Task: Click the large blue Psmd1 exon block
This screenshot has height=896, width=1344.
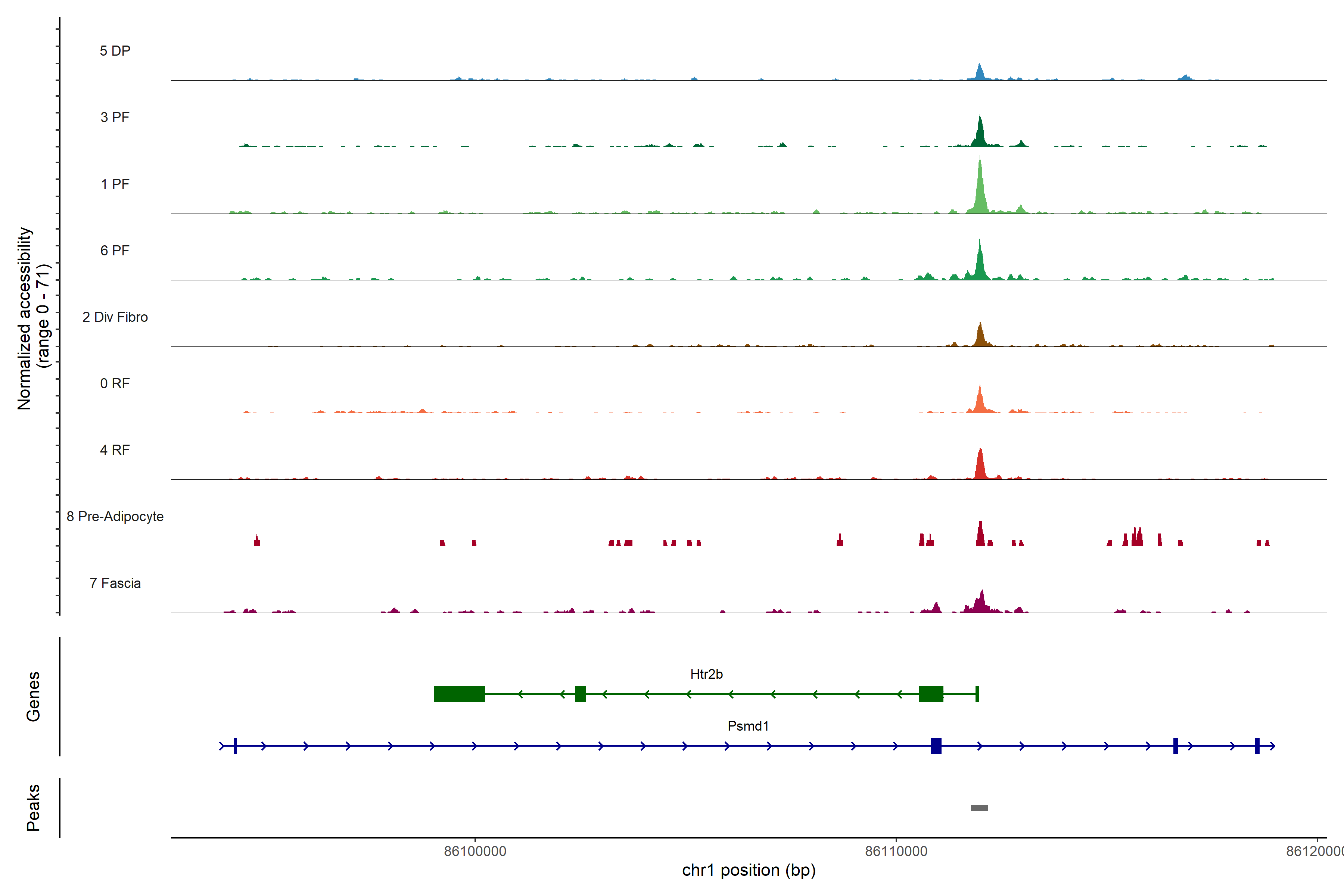Action: [936, 746]
